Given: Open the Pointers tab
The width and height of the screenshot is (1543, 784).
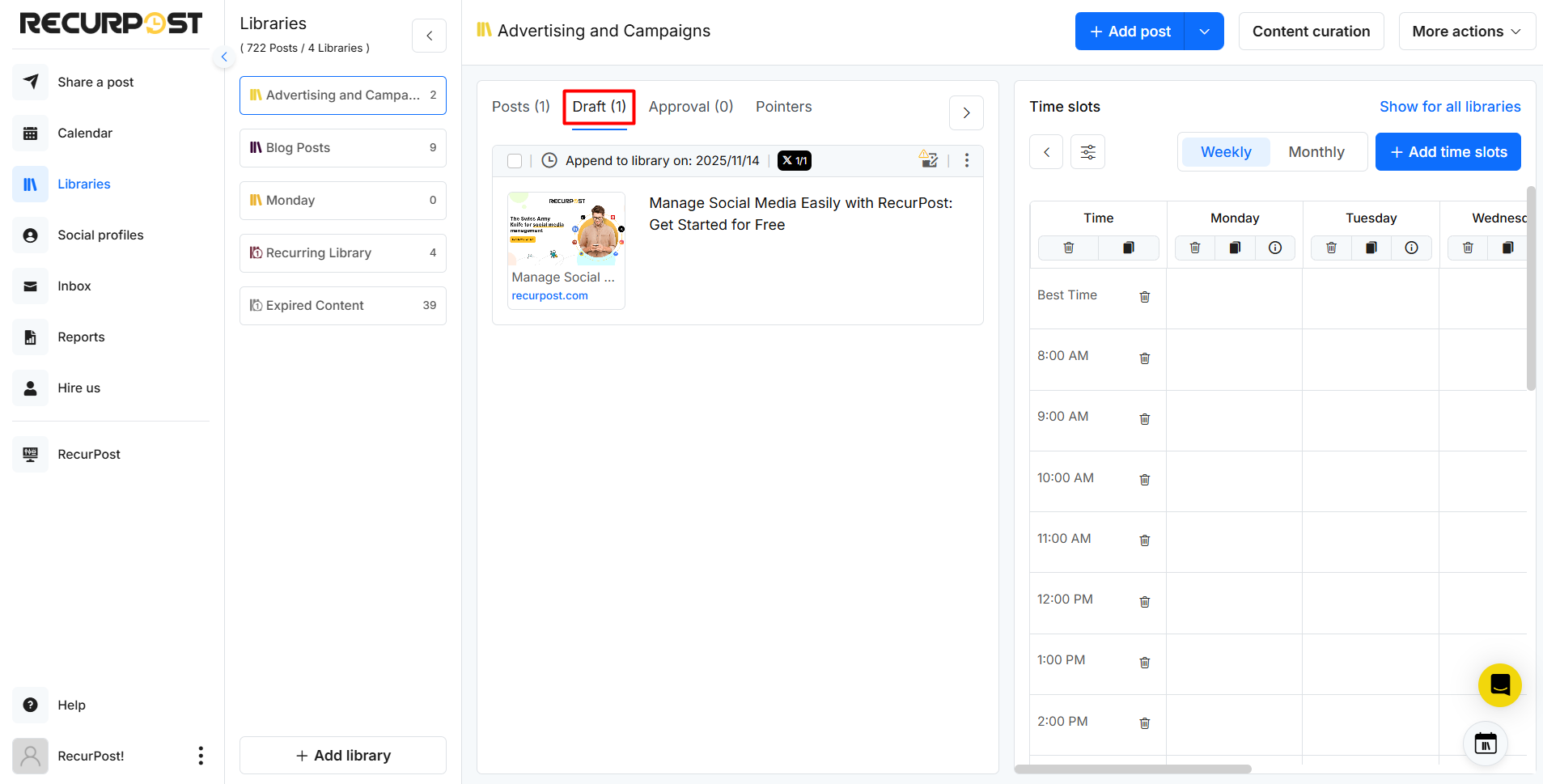Looking at the screenshot, I should [x=783, y=107].
